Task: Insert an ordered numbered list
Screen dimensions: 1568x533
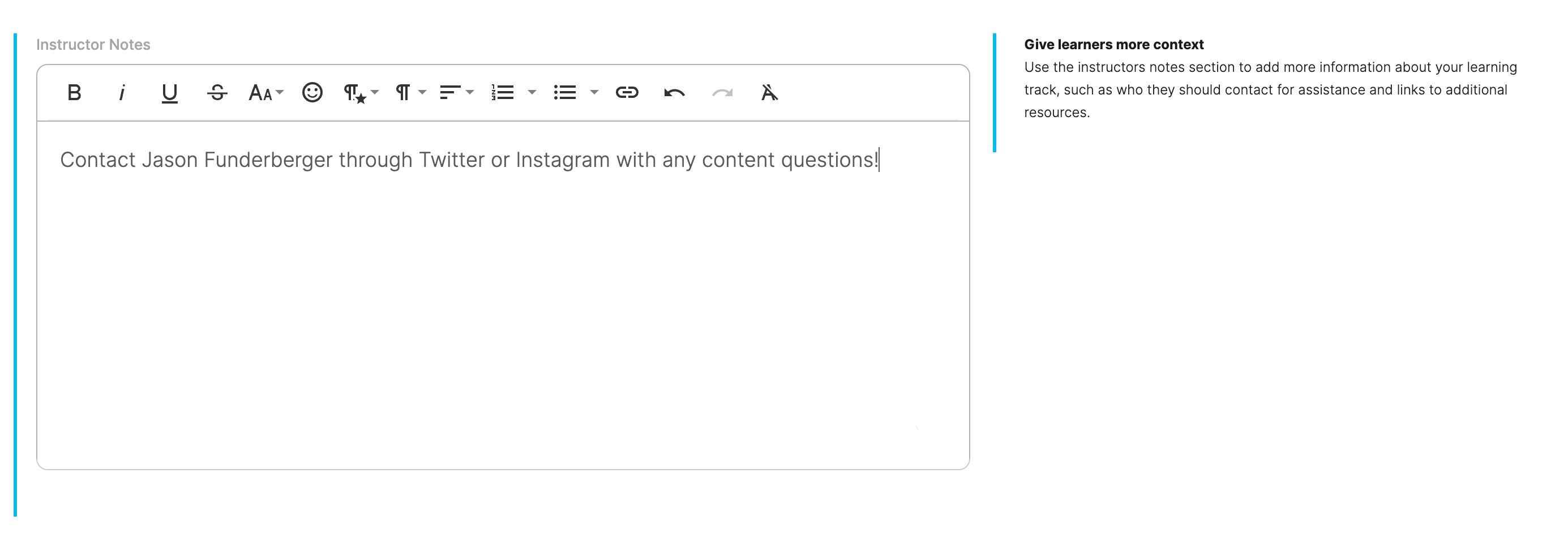Action: (503, 92)
